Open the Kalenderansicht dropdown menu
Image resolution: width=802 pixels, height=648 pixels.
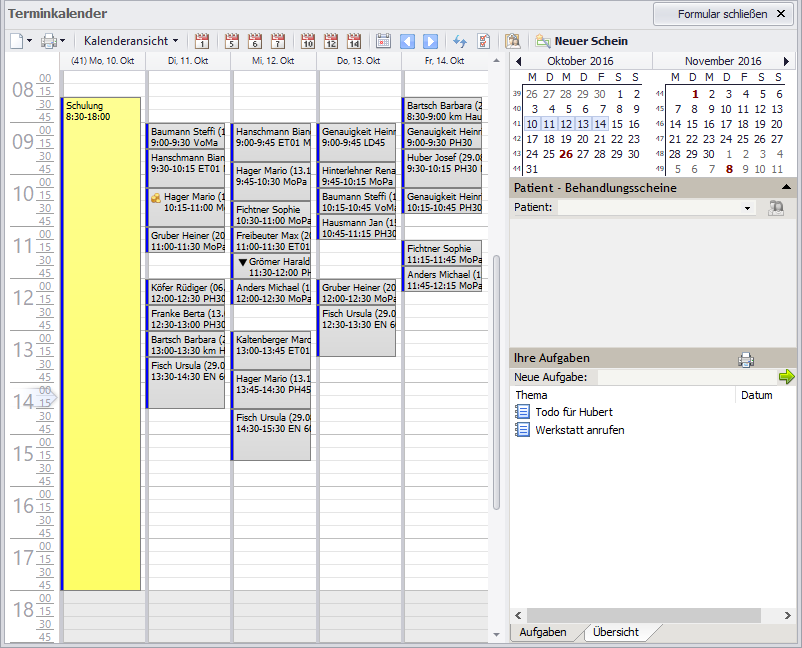pos(131,41)
